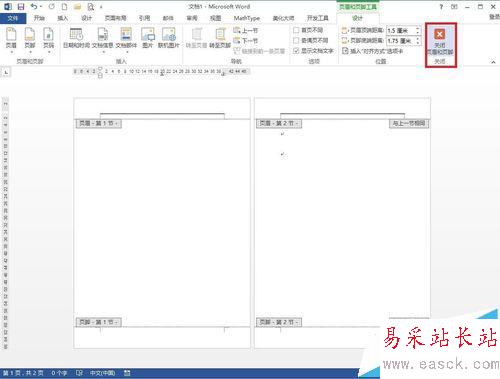Open Word Help with the question mark
The image size is (500, 379).
[x=441, y=6]
